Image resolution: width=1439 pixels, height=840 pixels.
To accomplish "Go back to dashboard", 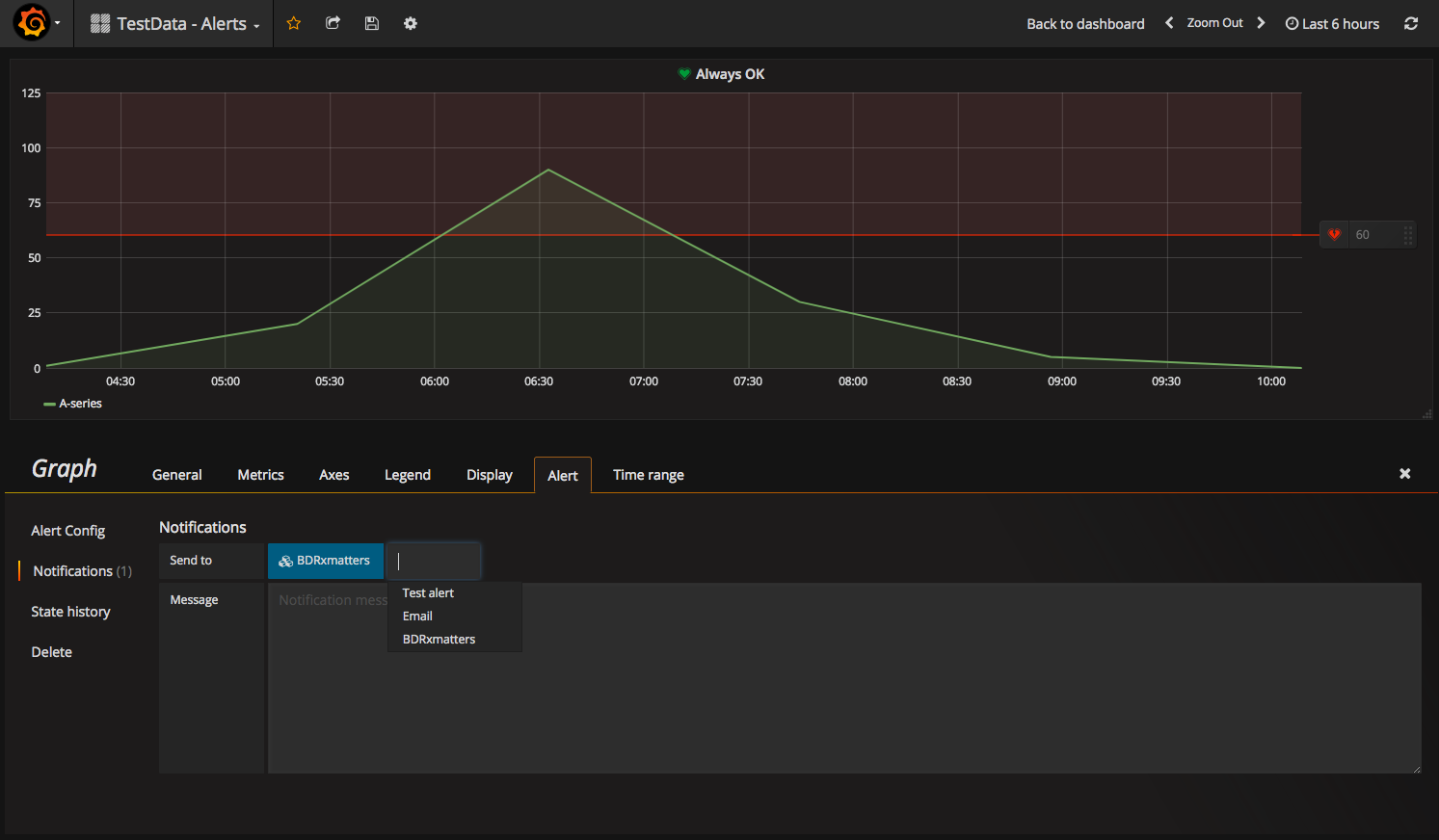I will [1085, 24].
